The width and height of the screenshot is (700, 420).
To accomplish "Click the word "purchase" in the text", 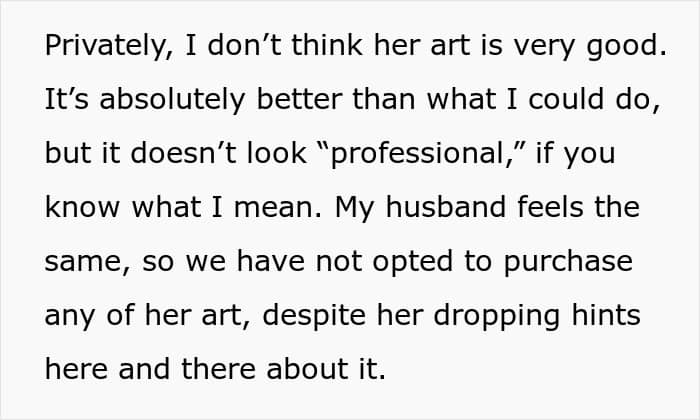I will (568, 262).
